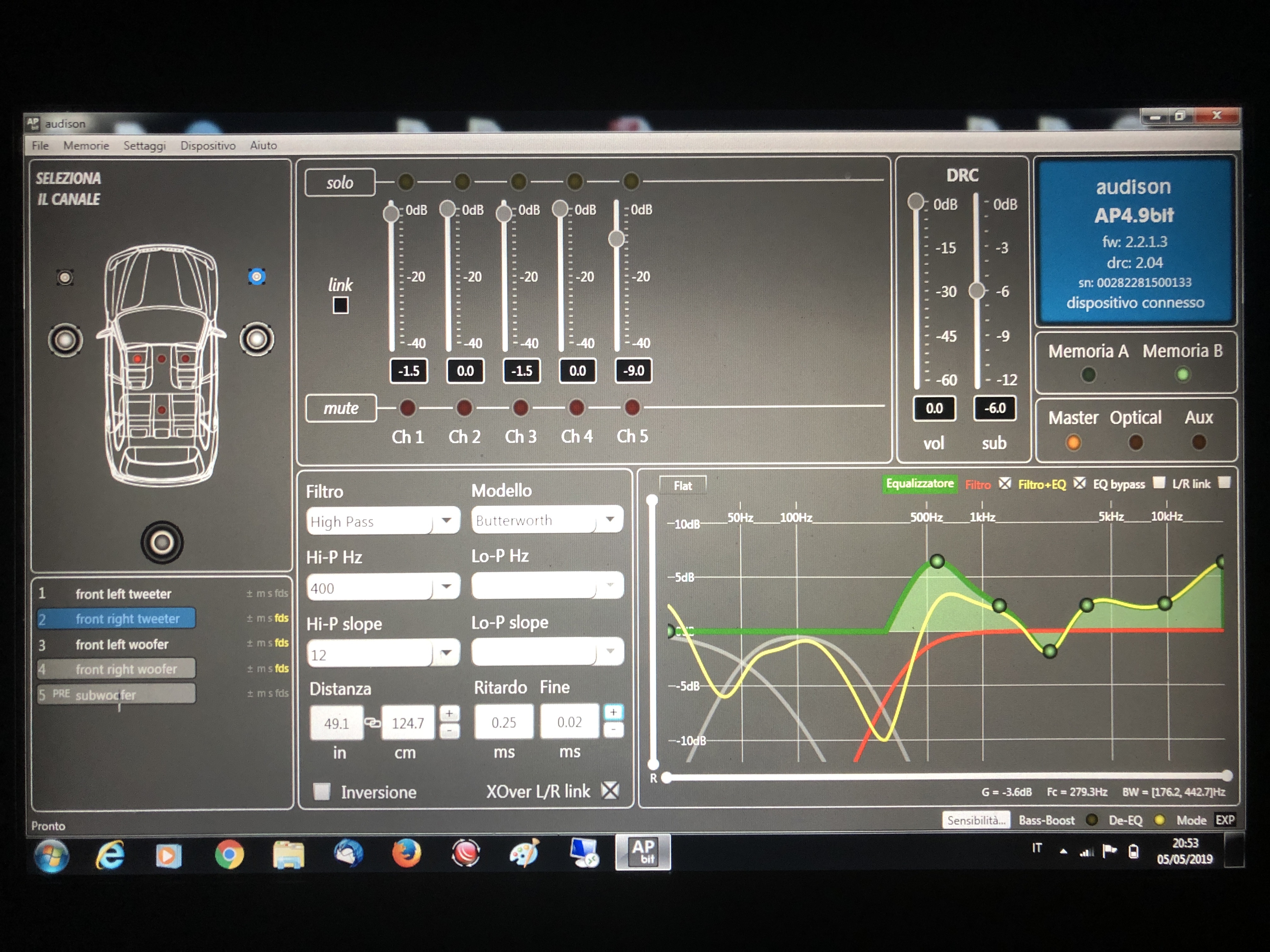Click the Sensibilità button
This screenshot has height=952, width=1270.
click(x=977, y=820)
